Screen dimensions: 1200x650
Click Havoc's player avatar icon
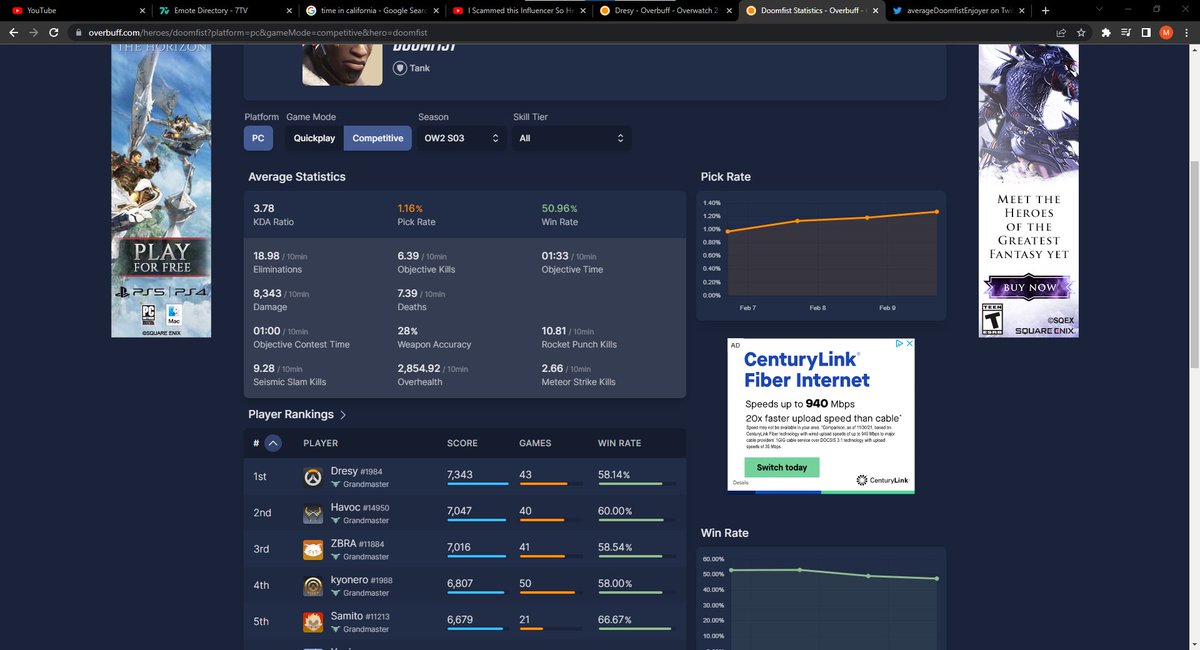click(x=312, y=513)
